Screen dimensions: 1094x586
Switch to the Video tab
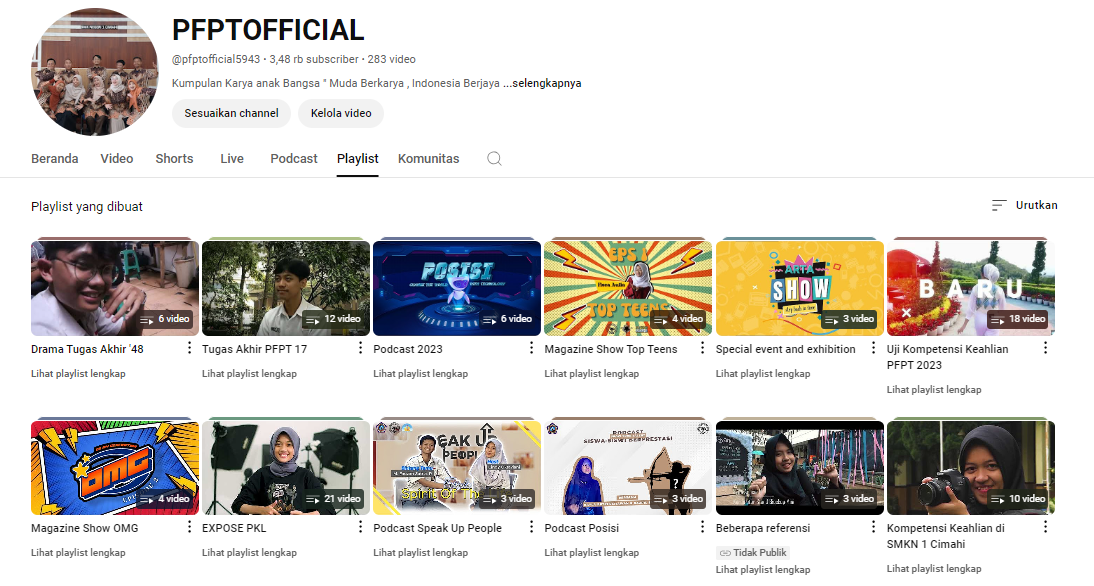[117, 158]
